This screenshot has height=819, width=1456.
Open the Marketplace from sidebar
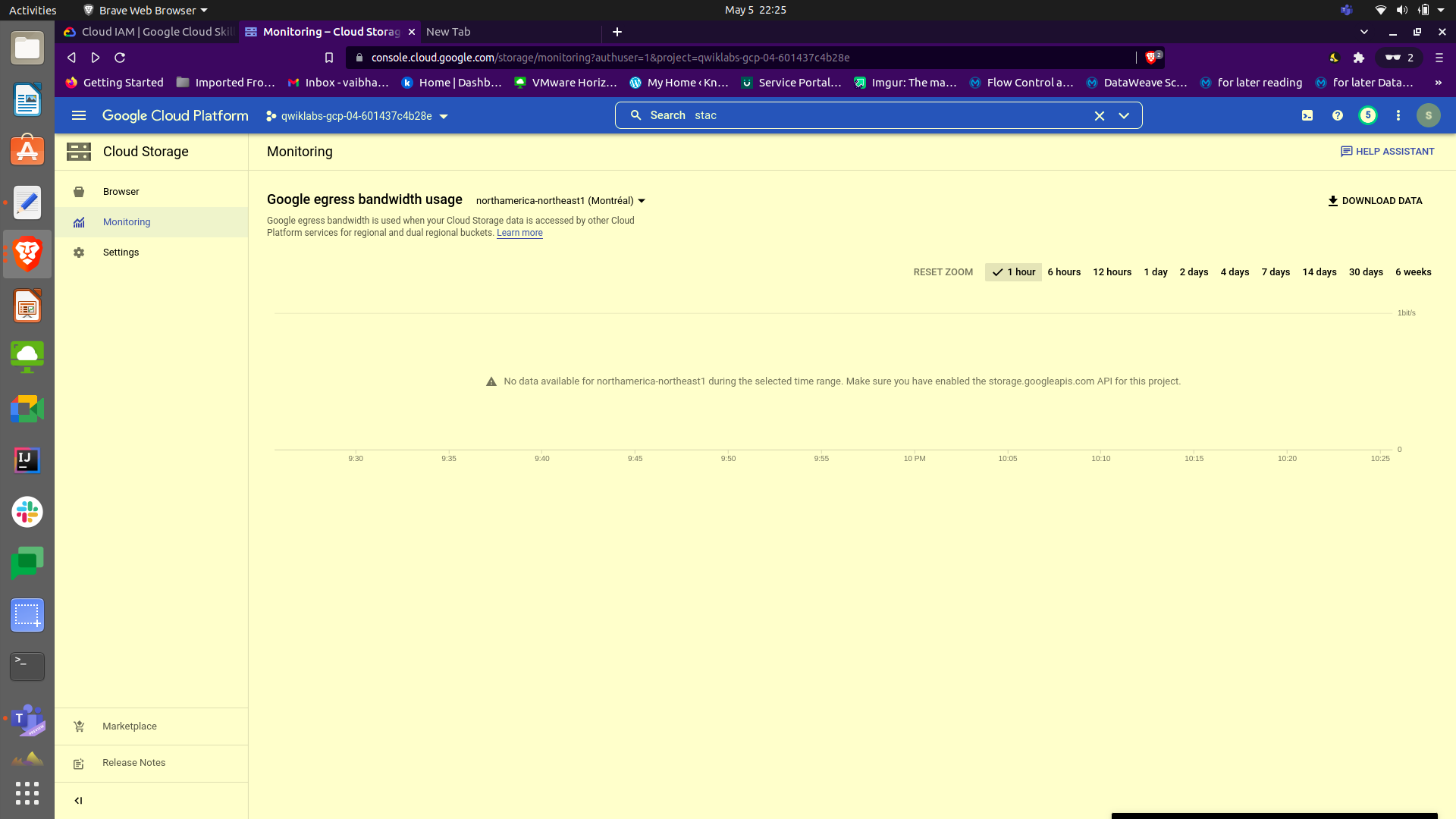130,726
